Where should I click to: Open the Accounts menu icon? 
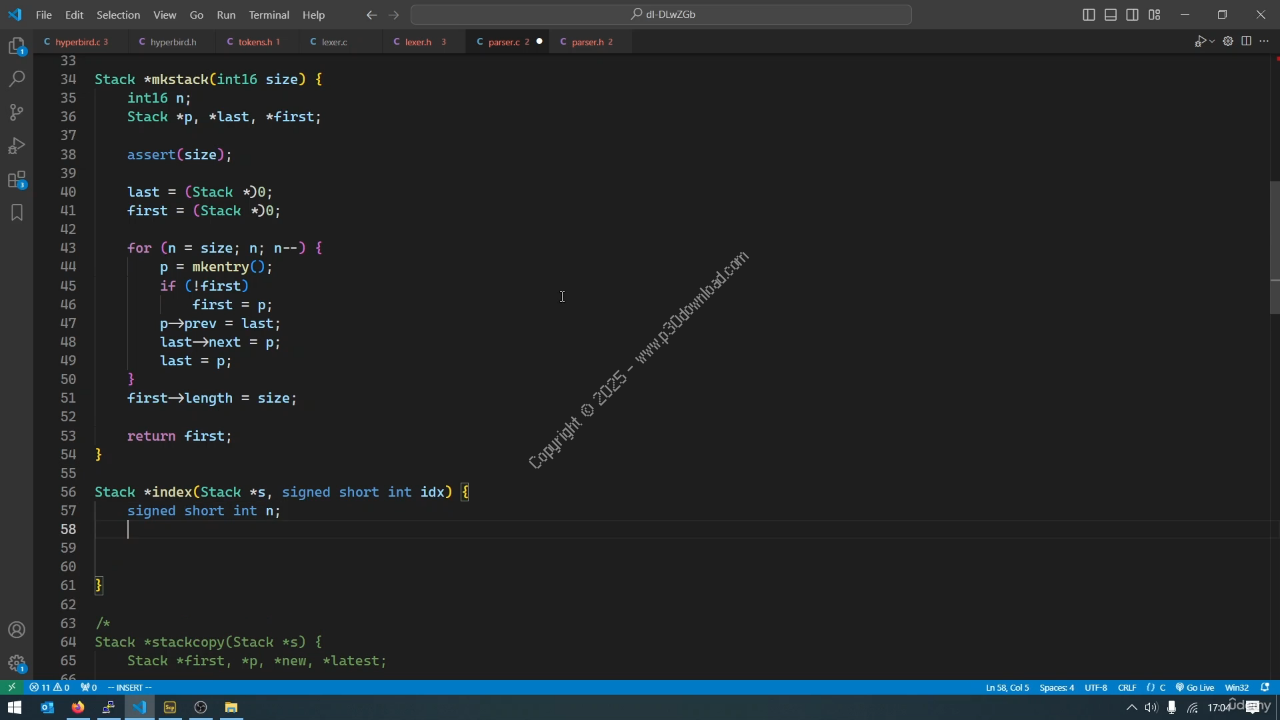click(x=17, y=630)
